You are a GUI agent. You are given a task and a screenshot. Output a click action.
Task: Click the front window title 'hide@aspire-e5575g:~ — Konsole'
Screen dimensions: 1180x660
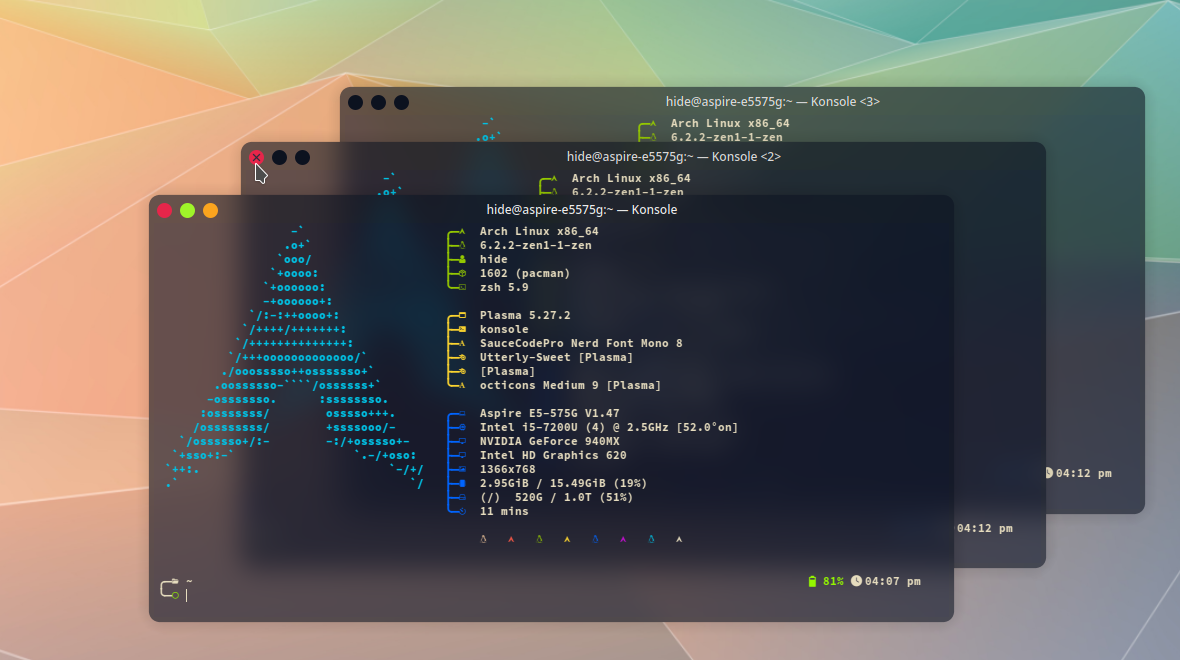click(582, 210)
